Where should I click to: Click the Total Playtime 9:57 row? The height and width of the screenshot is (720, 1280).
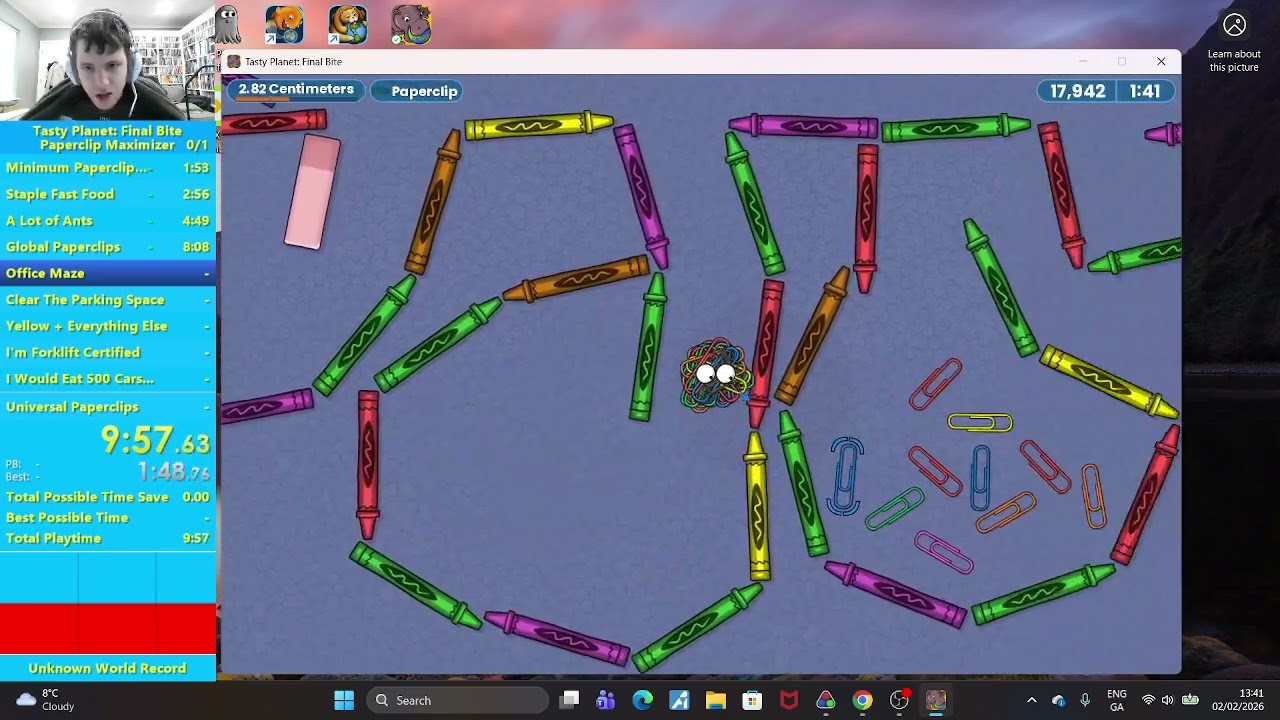[x=108, y=538]
